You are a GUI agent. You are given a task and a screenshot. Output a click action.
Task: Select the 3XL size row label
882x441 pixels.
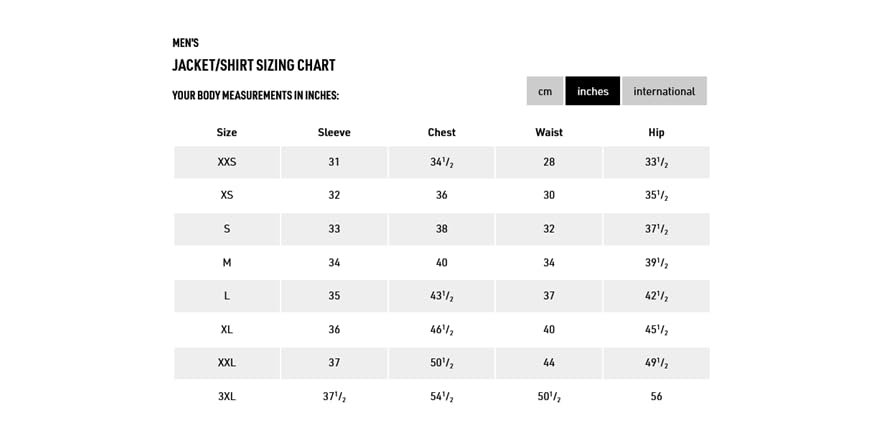point(227,396)
